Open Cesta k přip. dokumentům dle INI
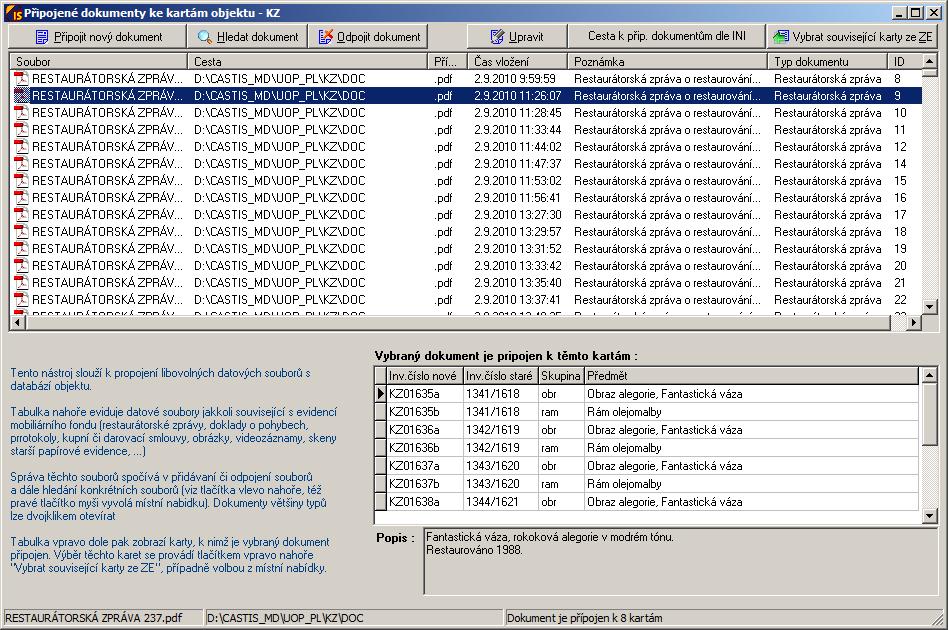 (666, 36)
